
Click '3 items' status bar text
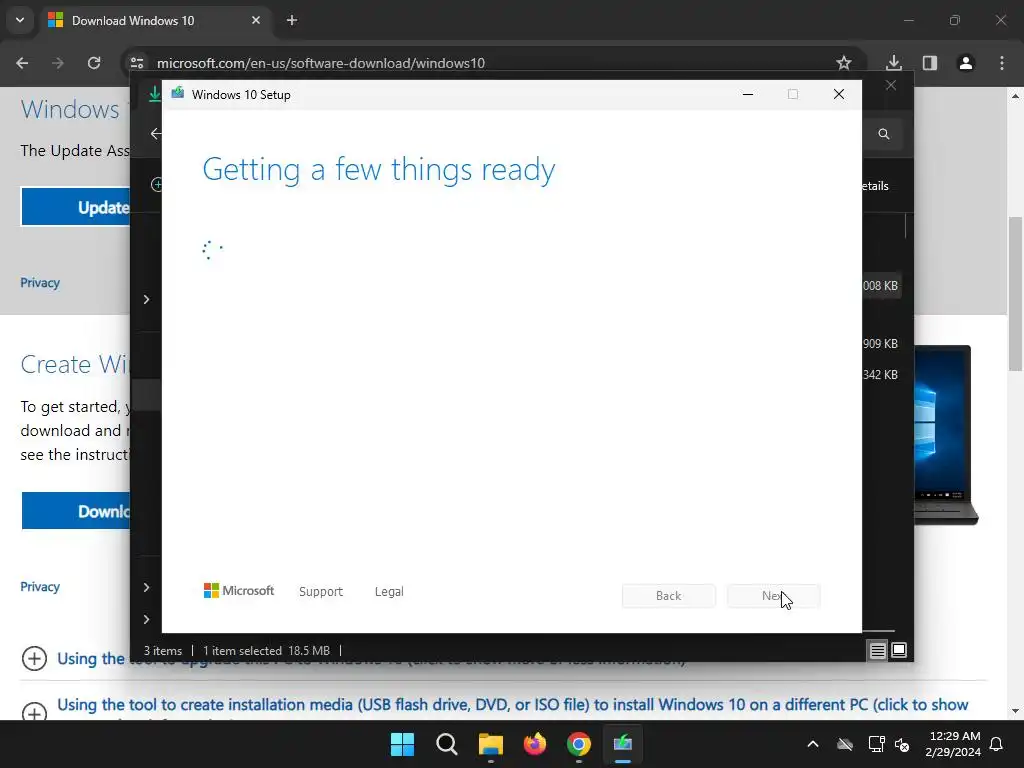(163, 650)
